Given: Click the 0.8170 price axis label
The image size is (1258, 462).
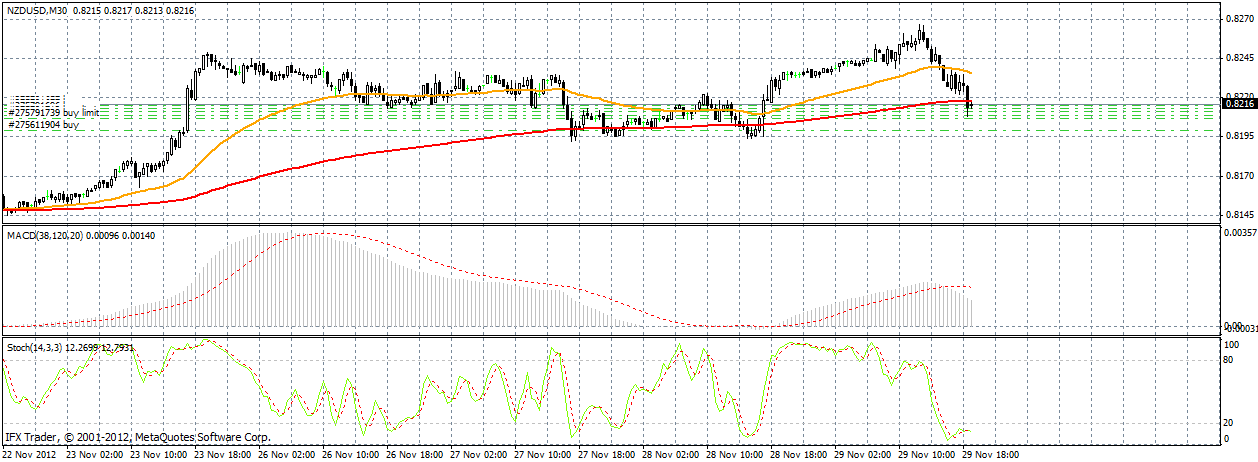Looking at the screenshot, I should [x=1240, y=175].
